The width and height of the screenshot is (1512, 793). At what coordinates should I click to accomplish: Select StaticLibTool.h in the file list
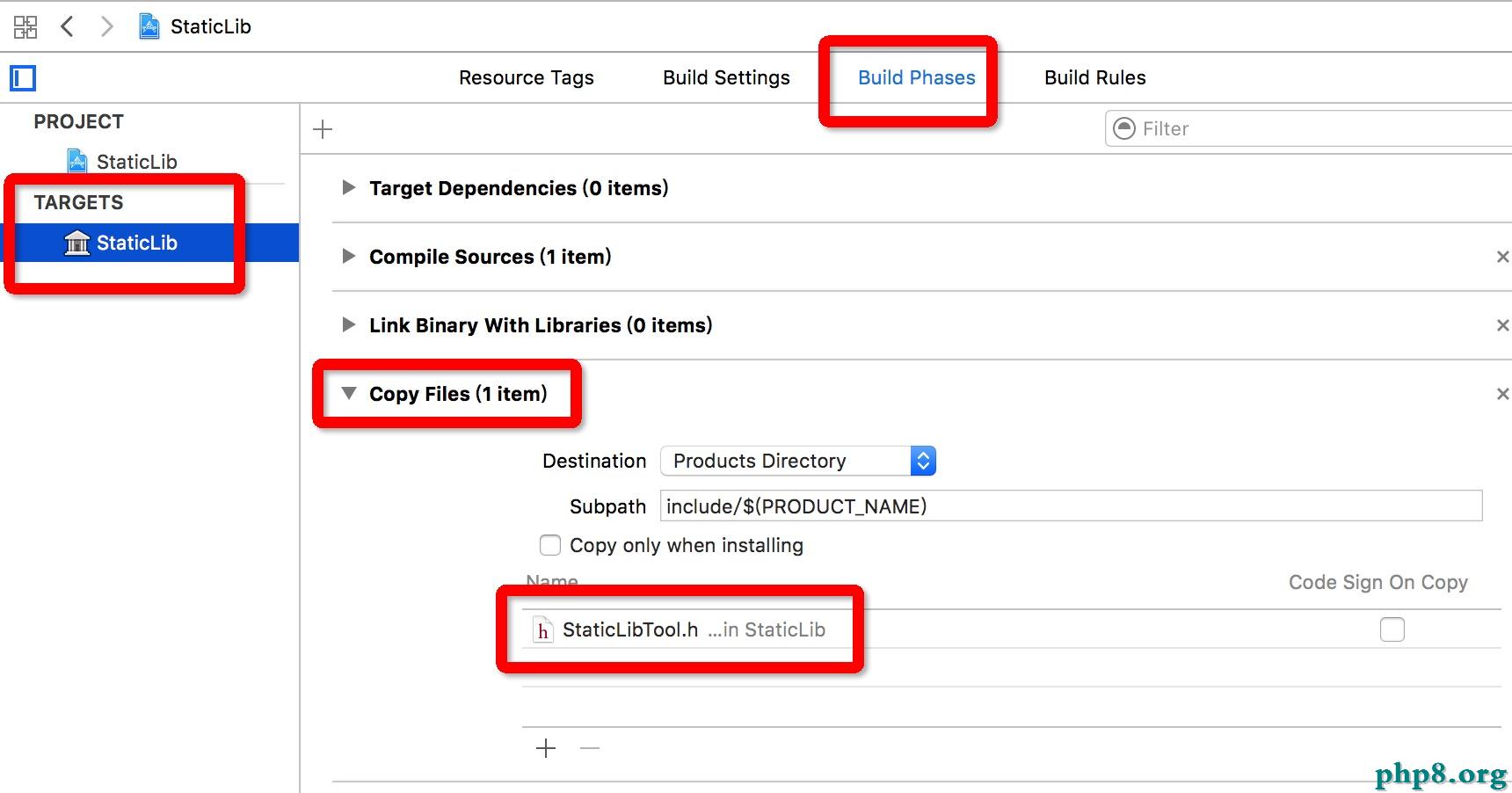pos(630,629)
